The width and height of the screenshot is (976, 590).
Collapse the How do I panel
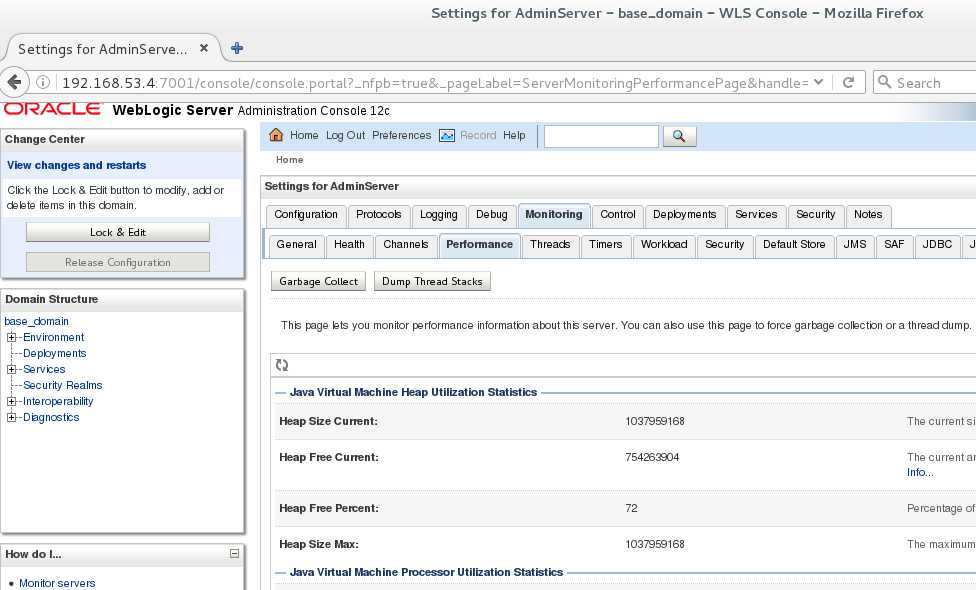click(x=234, y=553)
